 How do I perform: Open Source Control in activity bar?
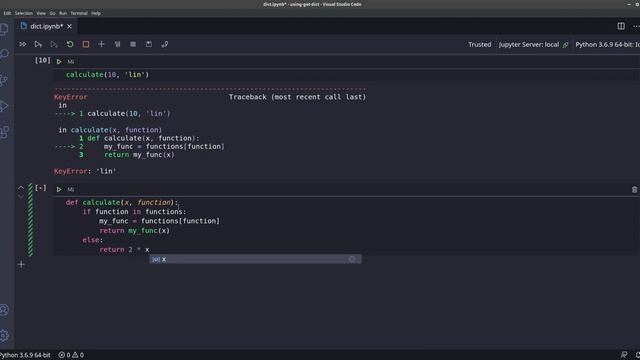[4, 80]
